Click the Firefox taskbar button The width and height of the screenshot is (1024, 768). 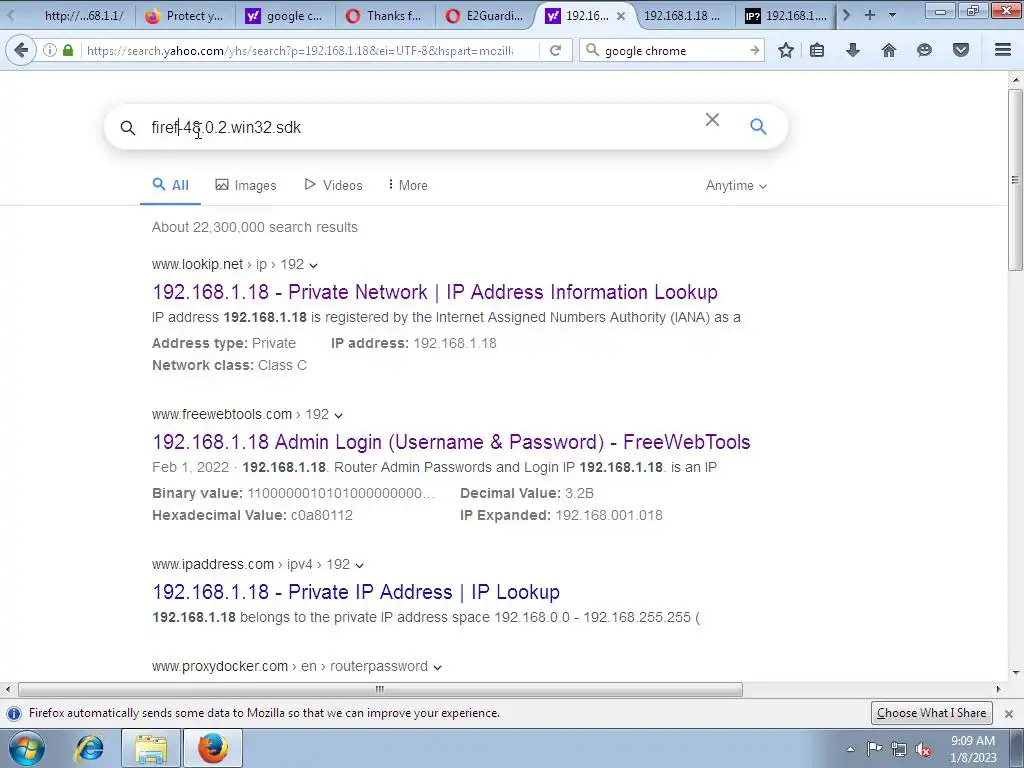click(x=213, y=748)
